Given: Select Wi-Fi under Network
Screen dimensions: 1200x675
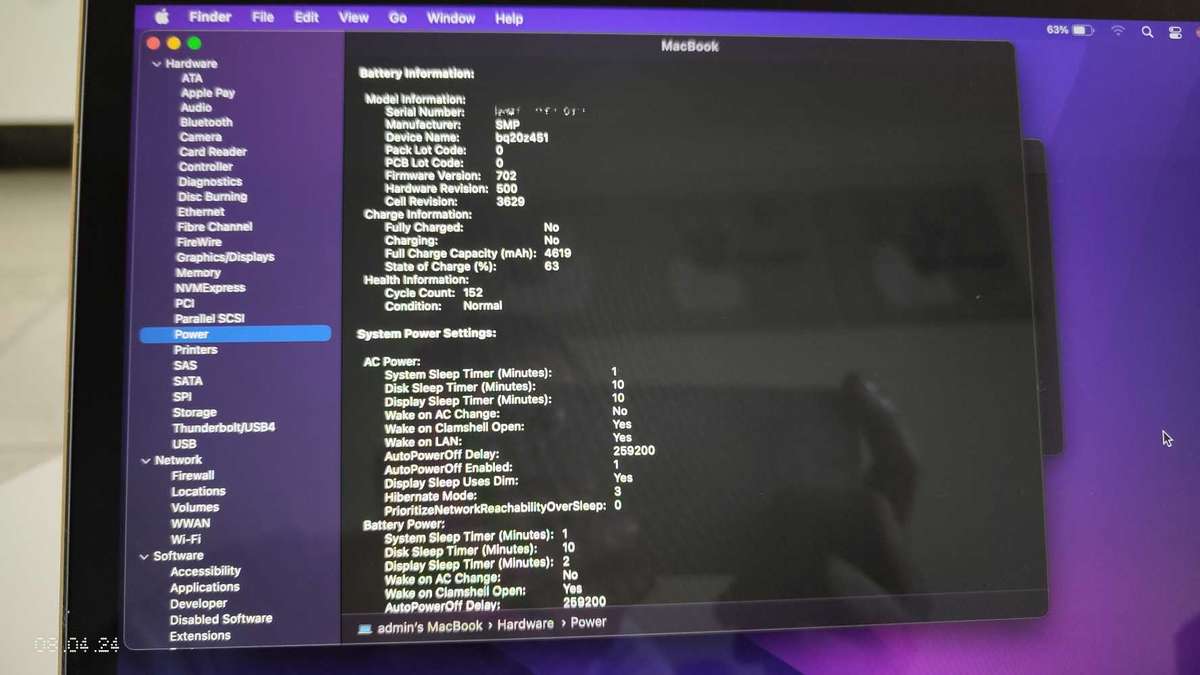Looking at the screenshot, I should click(x=185, y=539).
